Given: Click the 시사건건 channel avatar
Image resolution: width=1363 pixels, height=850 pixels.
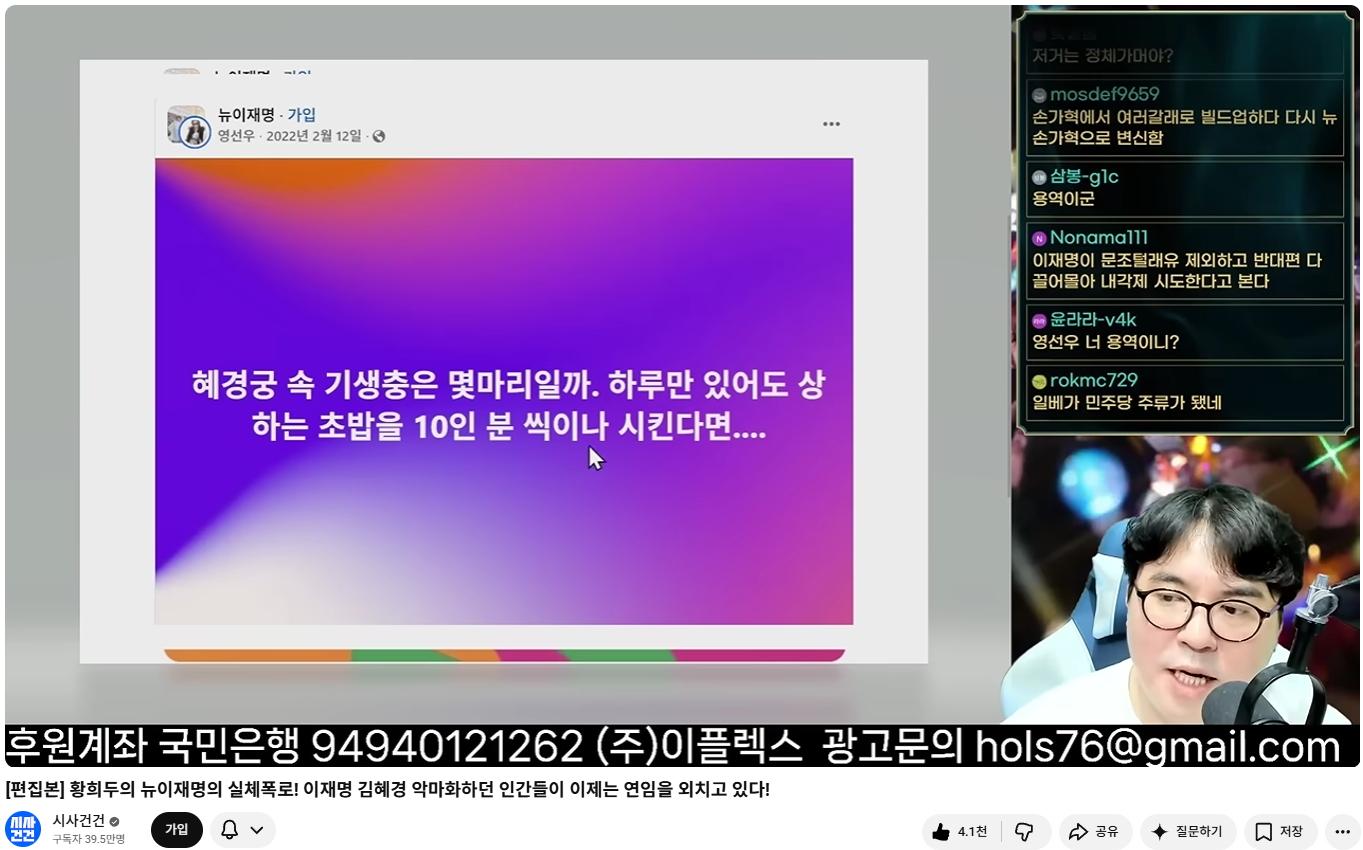Looking at the screenshot, I should coord(23,830).
